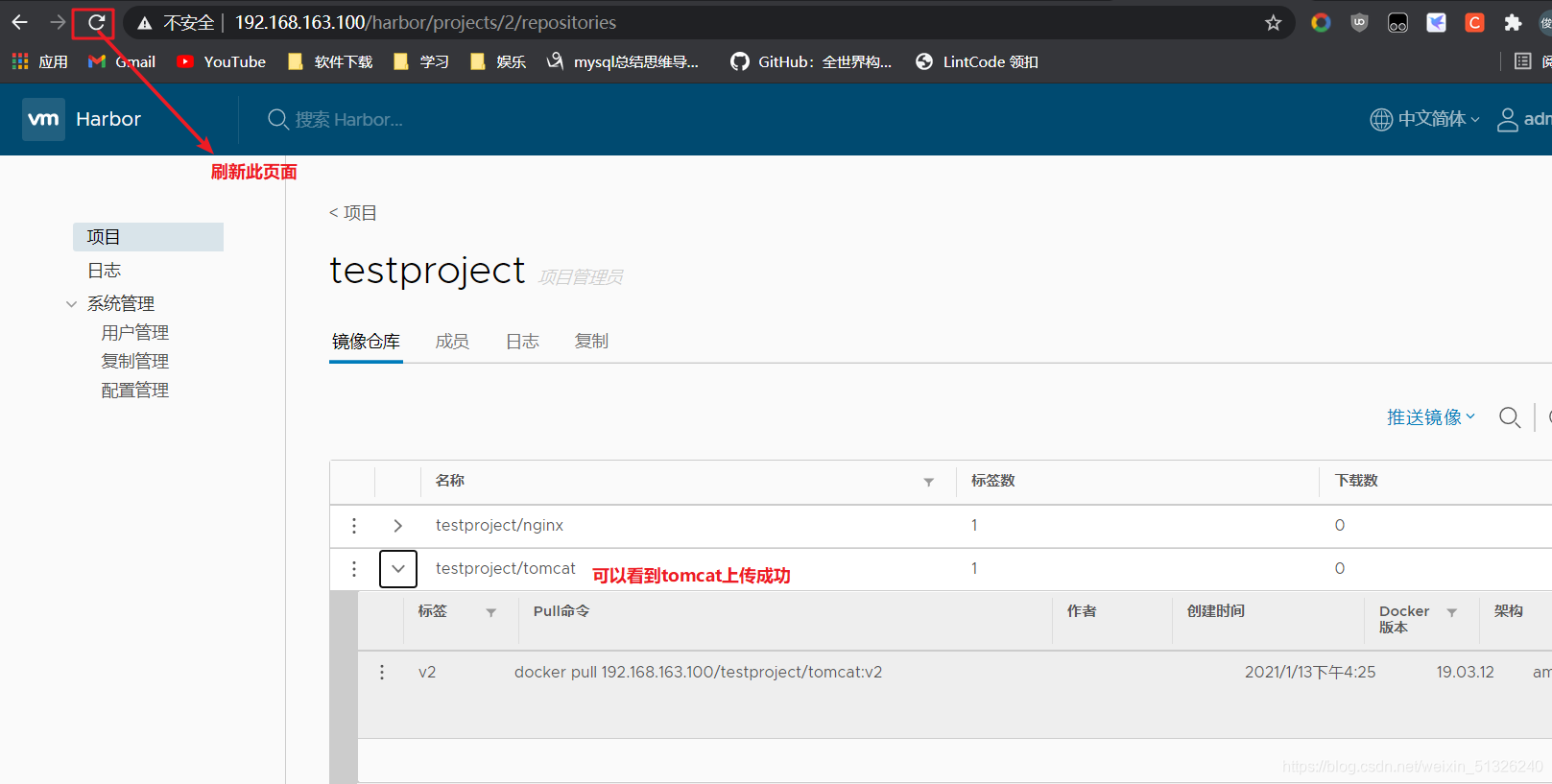Collapse the 系统管理 sidebar group
The height and width of the screenshot is (784, 1552).
coord(71,304)
